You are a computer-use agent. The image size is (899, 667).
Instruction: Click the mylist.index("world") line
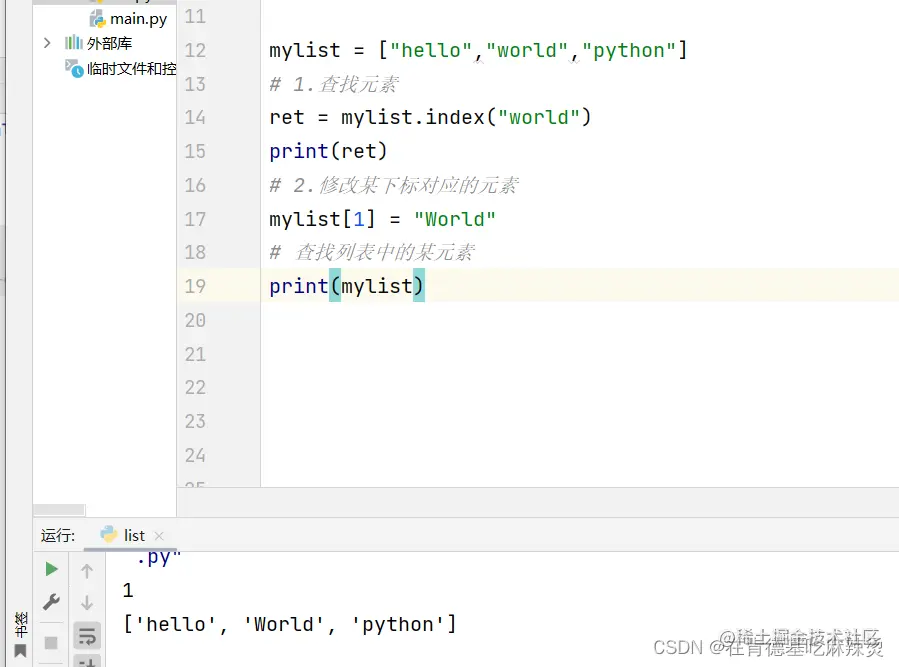tap(430, 118)
